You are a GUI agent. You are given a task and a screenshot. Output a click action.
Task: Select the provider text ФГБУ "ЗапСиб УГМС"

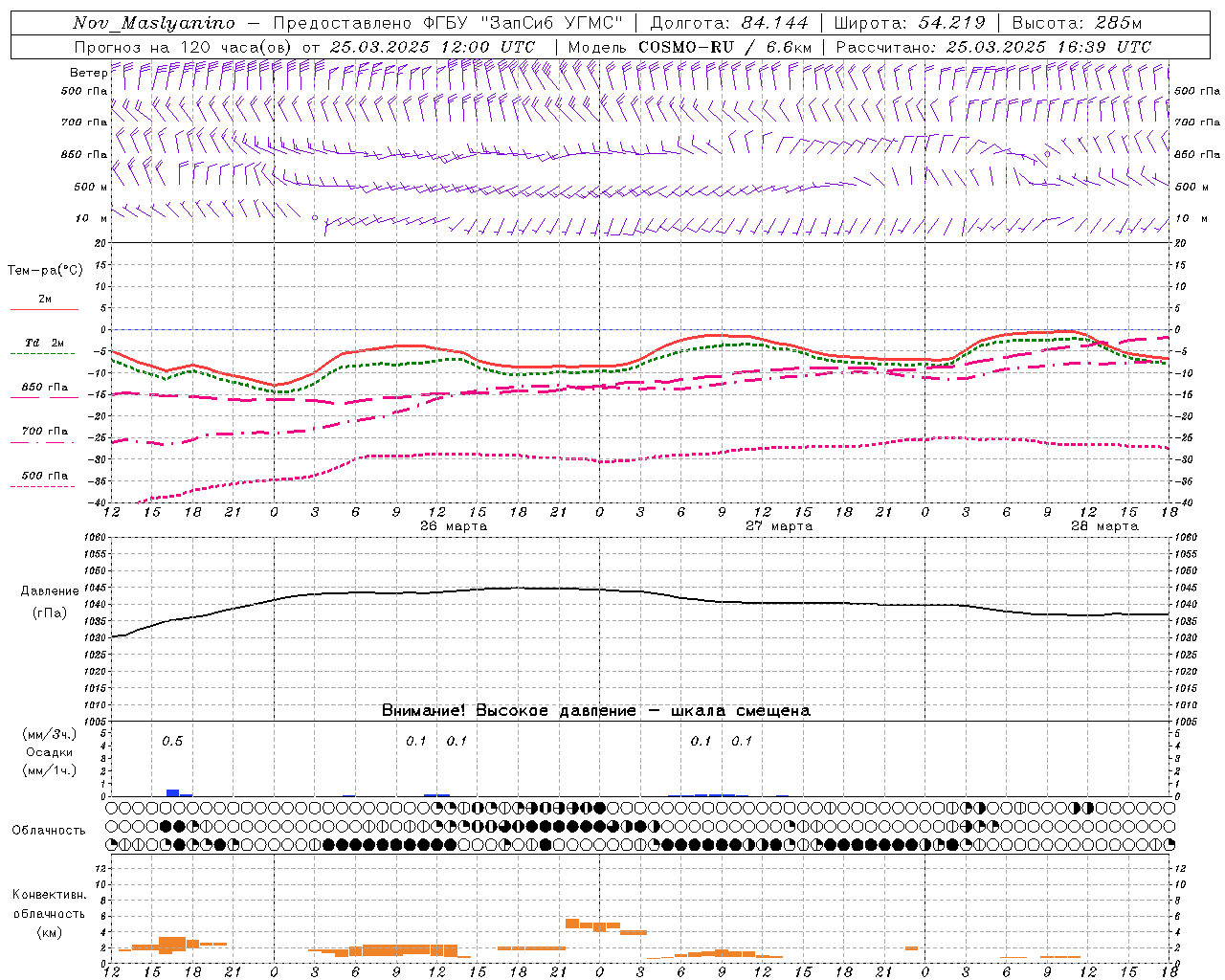pos(523,23)
